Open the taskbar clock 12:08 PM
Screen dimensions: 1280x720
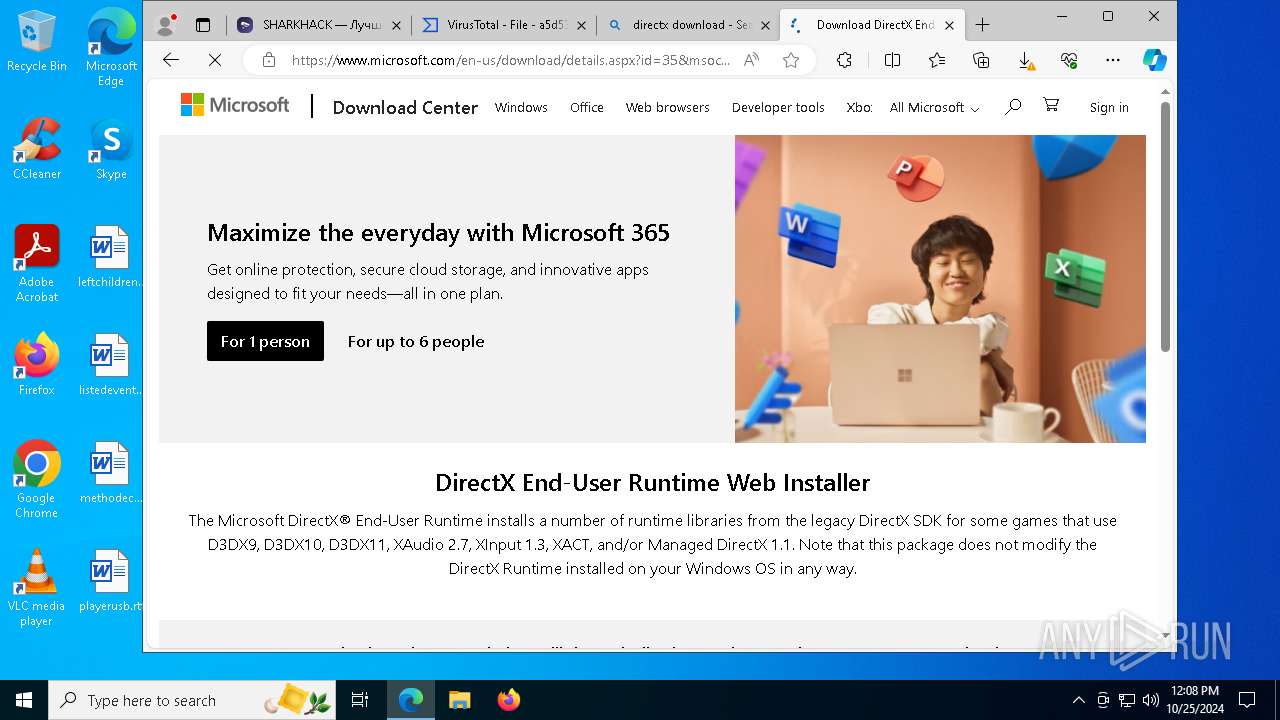pyautogui.click(x=1194, y=700)
